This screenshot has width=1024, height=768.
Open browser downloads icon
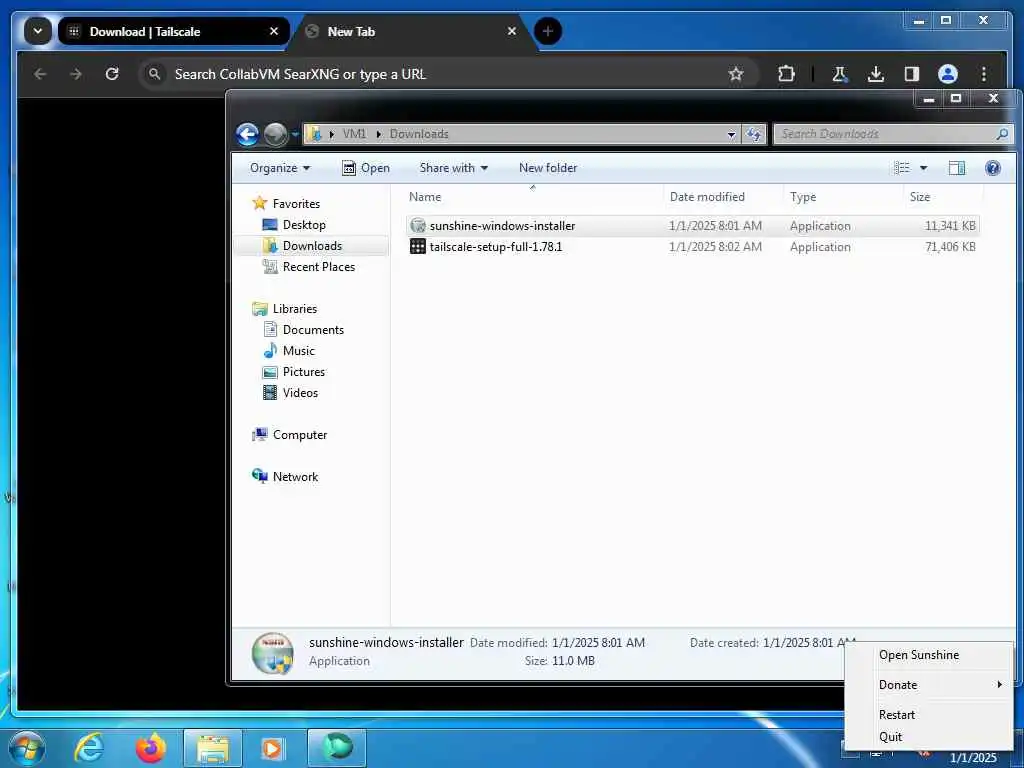tap(876, 74)
